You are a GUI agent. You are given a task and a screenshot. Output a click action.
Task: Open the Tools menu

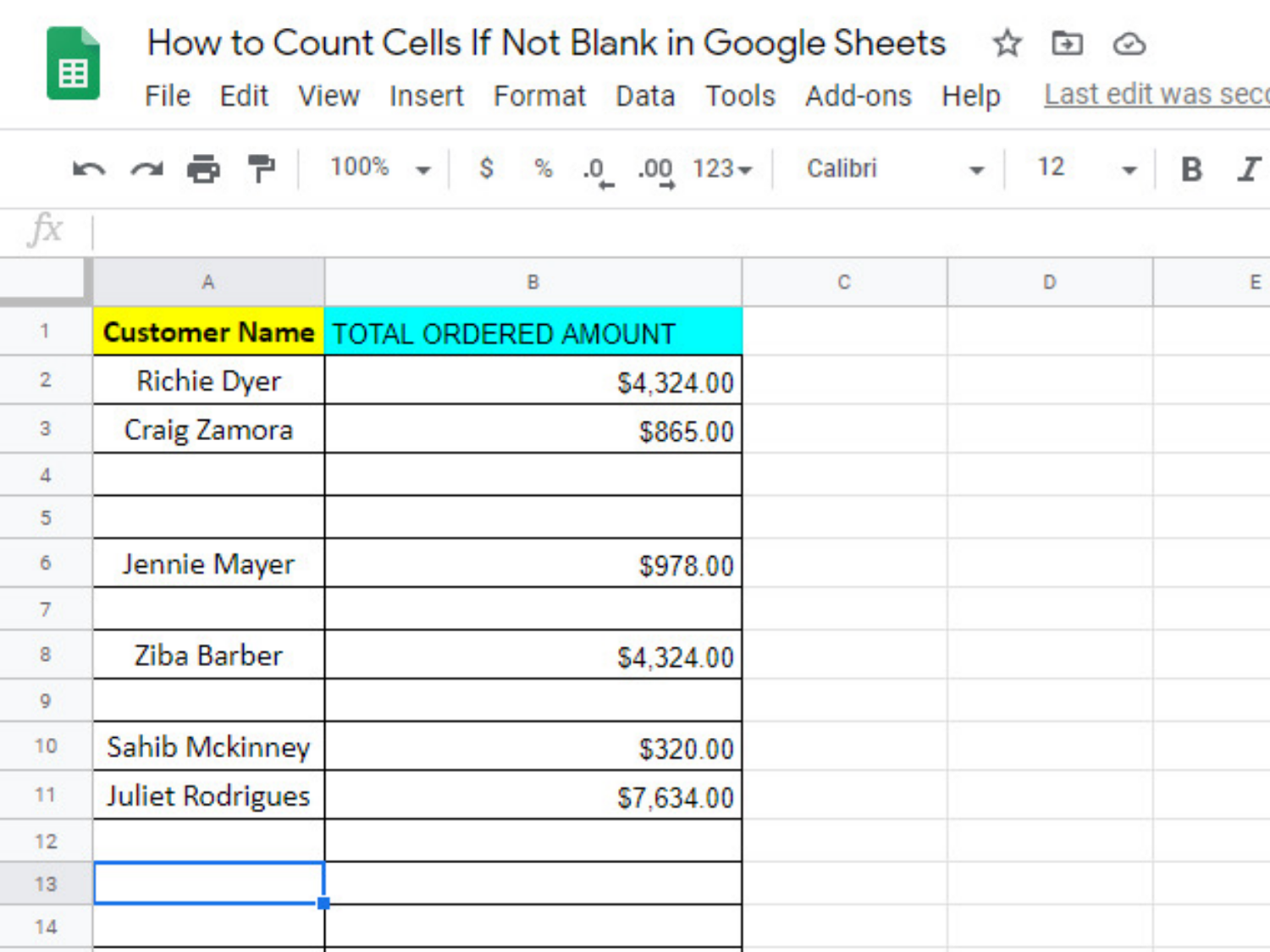pos(740,96)
